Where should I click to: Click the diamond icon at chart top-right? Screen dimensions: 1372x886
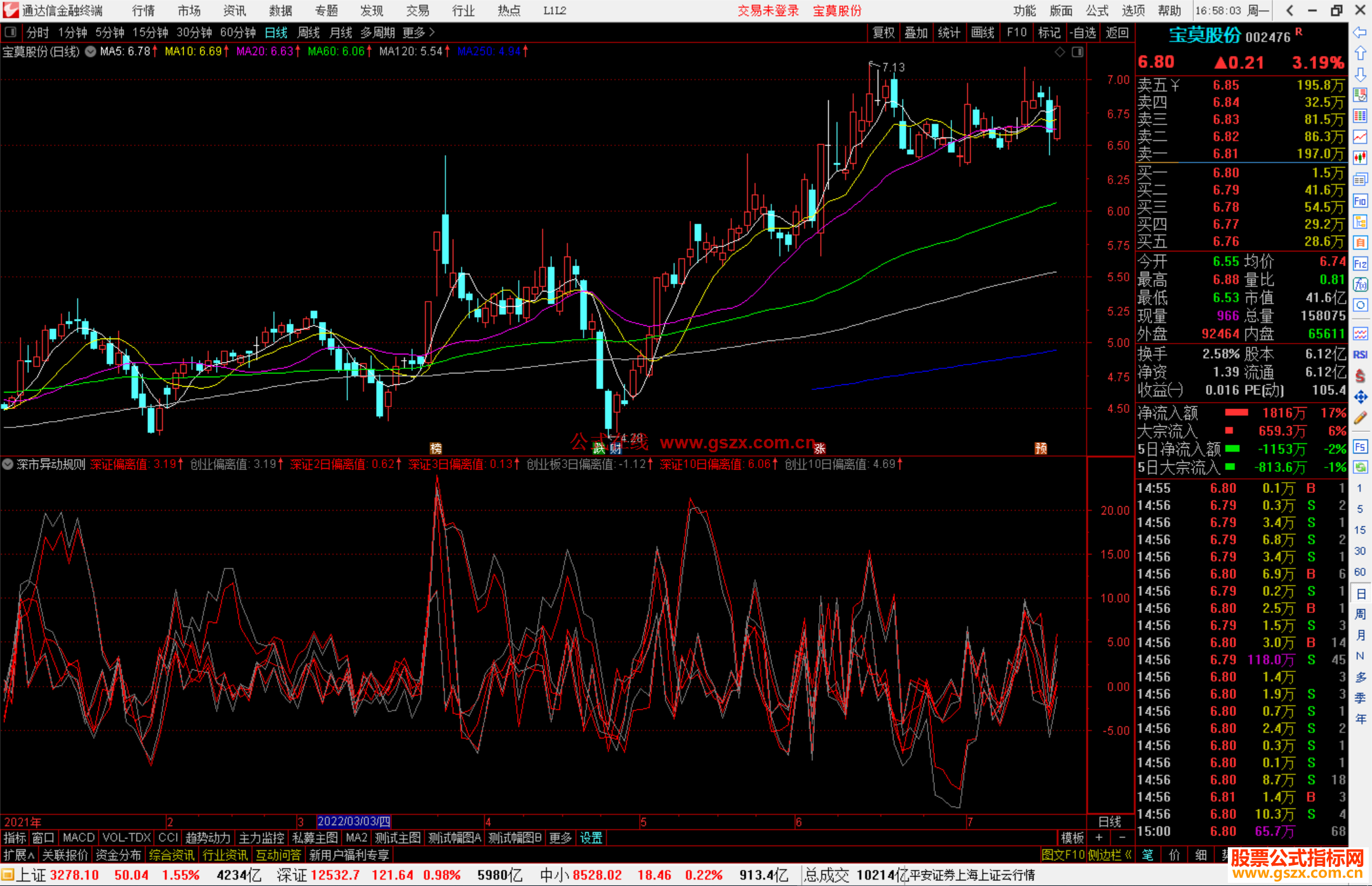click(x=1059, y=52)
